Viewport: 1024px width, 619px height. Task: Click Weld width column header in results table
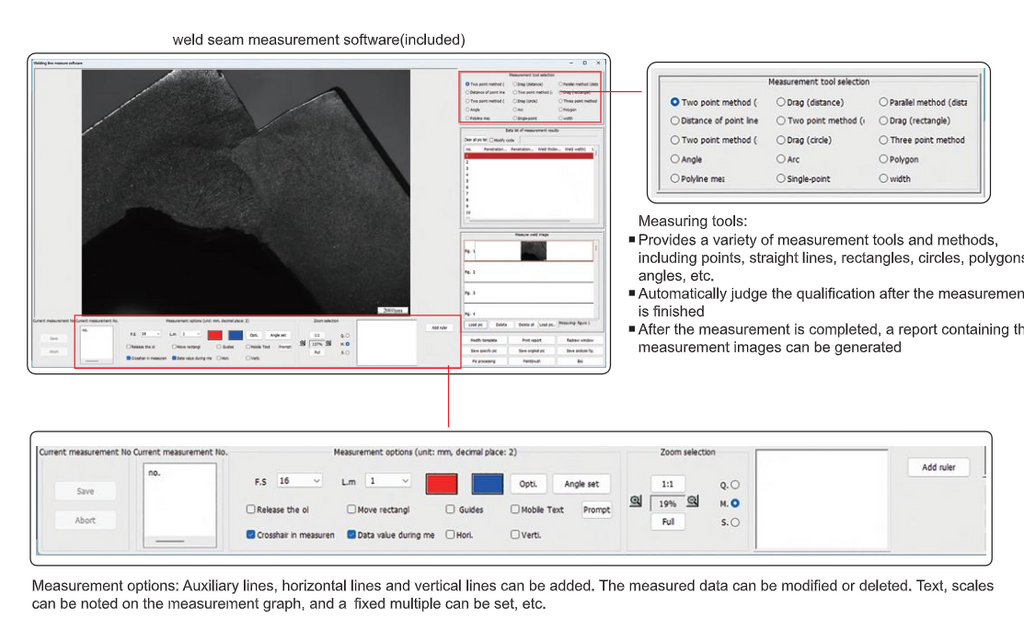(x=575, y=149)
